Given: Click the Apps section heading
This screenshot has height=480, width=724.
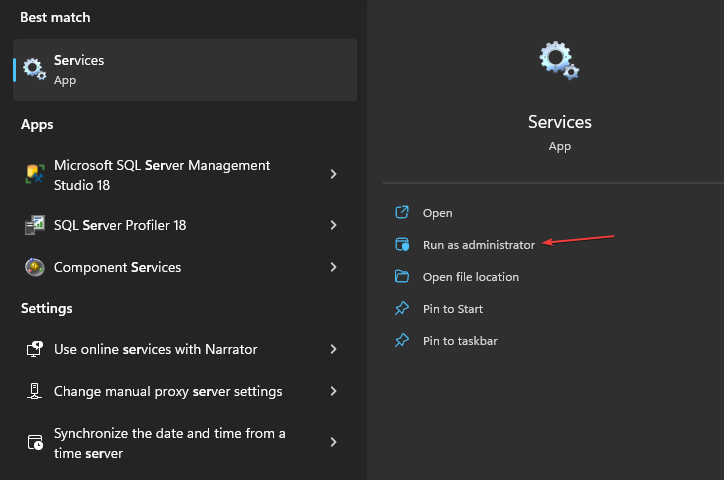Looking at the screenshot, I should (x=37, y=125).
